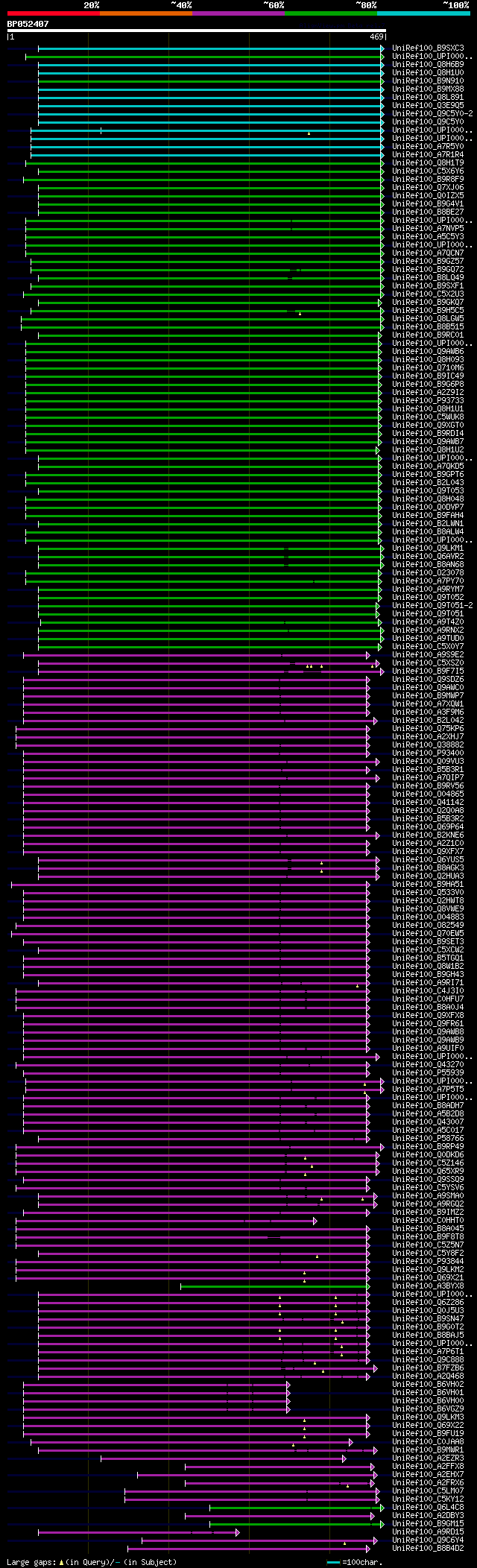
Task: Select label UniRef100_Q9LKM1
Action: pos(428,549)
